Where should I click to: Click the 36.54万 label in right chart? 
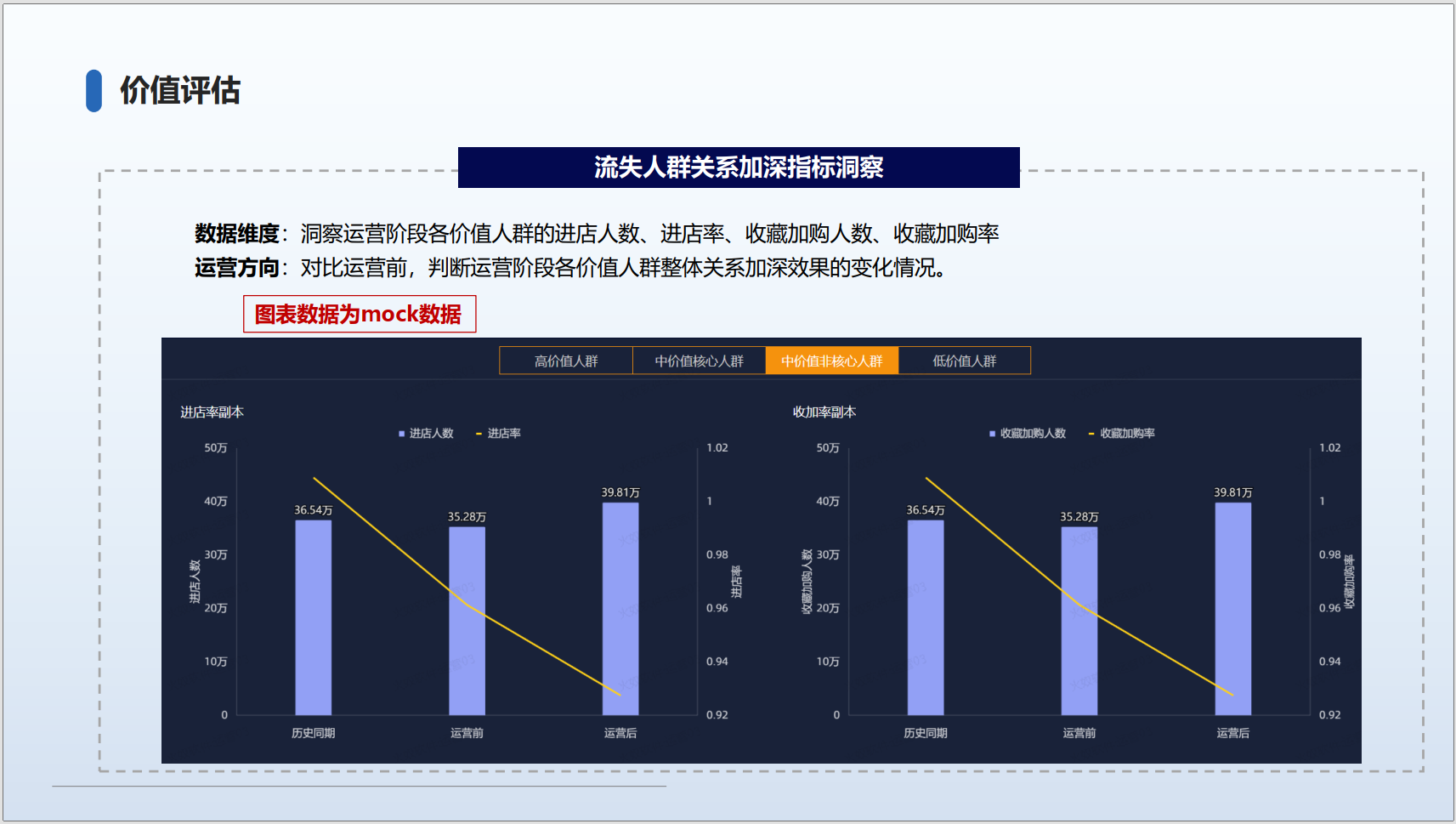point(926,510)
